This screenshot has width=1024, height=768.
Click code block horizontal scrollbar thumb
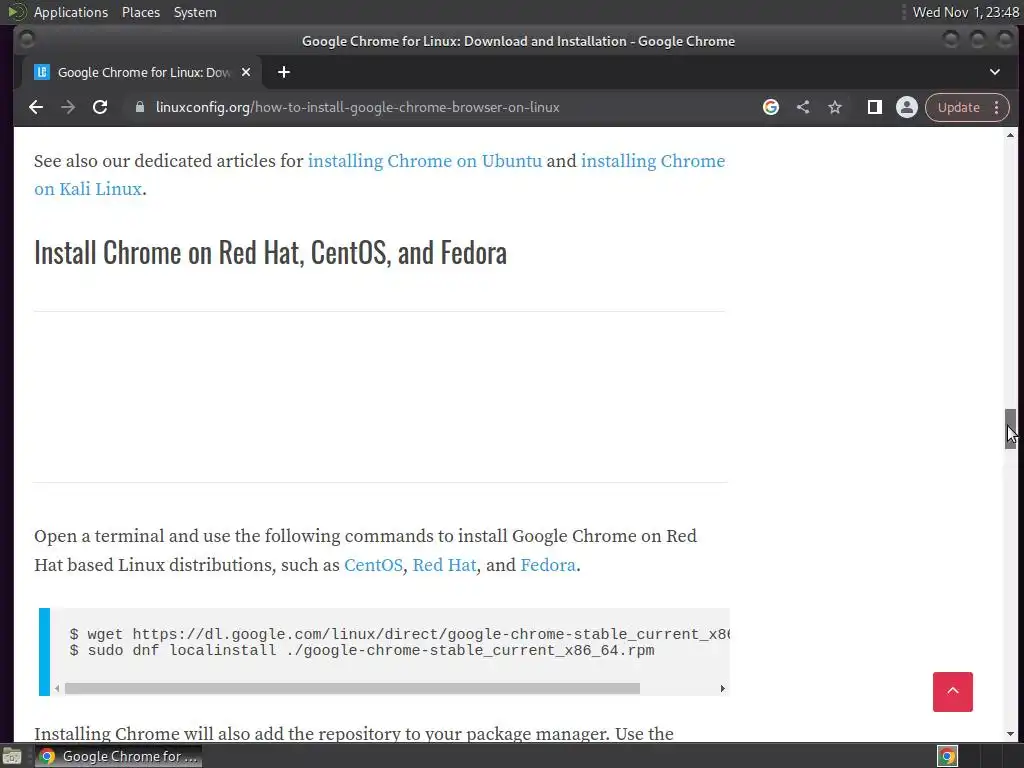352,688
